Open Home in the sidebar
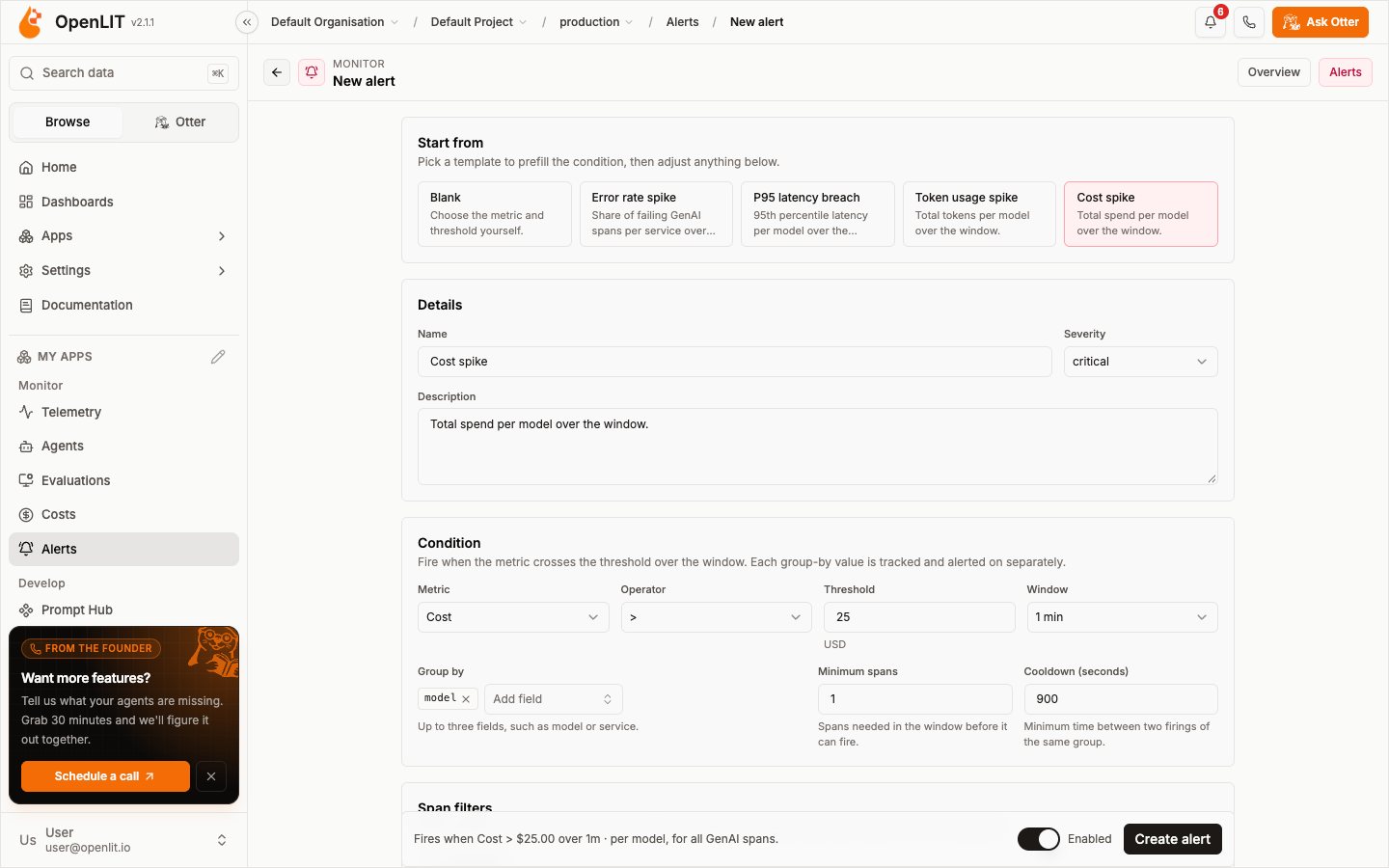Image resolution: width=1389 pixels, height=868 pixels. [123, 168]
